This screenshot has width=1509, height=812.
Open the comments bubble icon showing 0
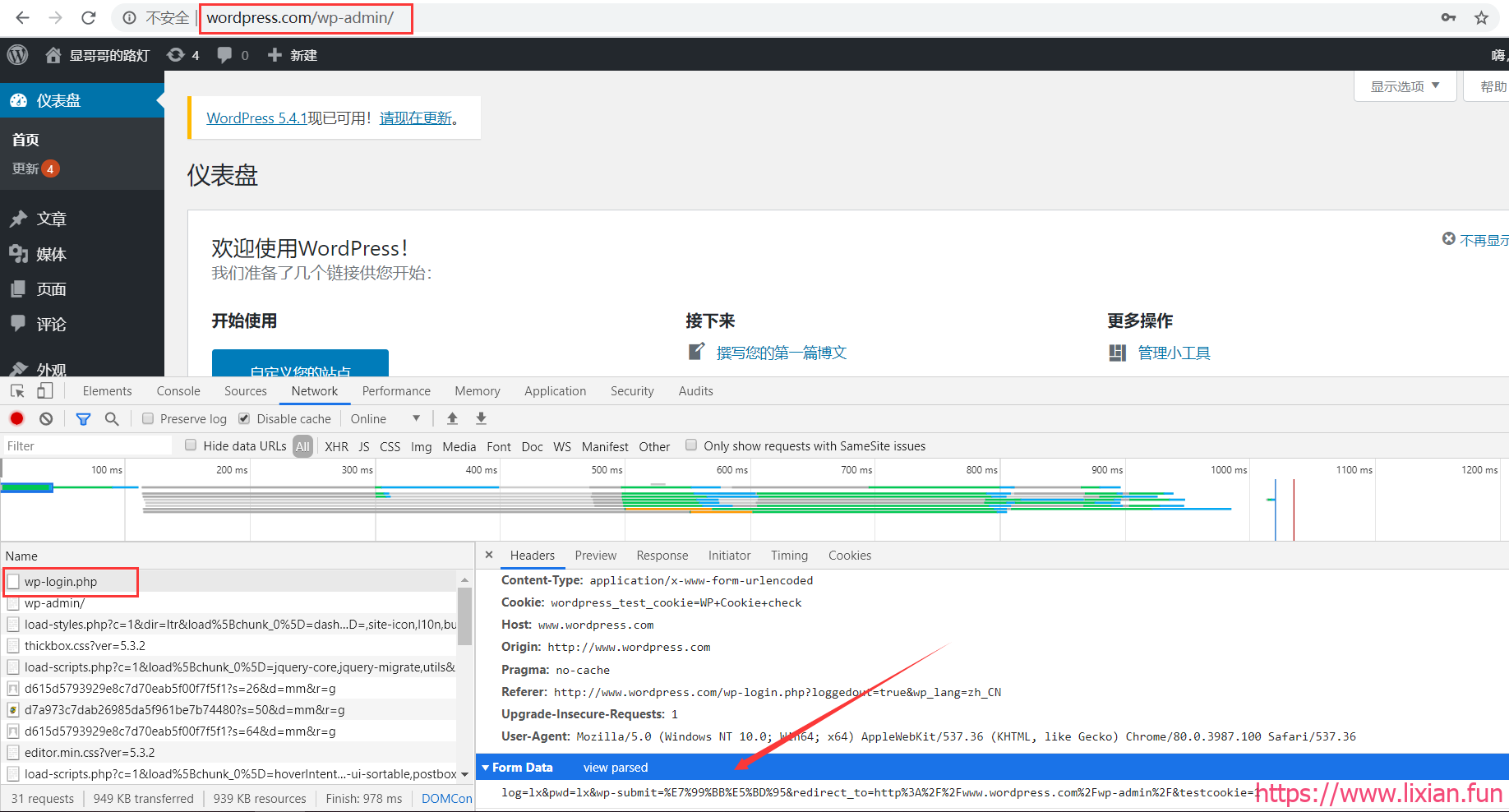(x=224, y=55)
